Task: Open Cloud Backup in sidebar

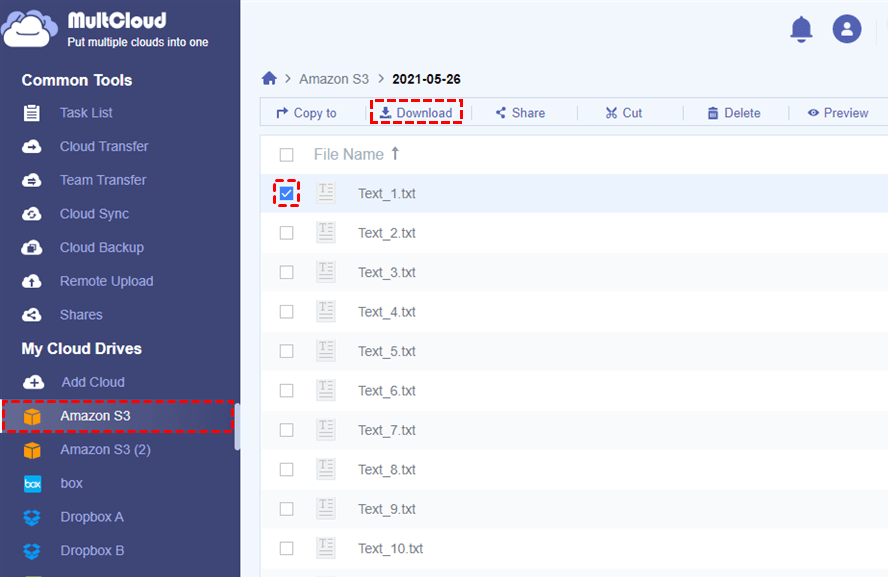Action: (x=102, y=247)
